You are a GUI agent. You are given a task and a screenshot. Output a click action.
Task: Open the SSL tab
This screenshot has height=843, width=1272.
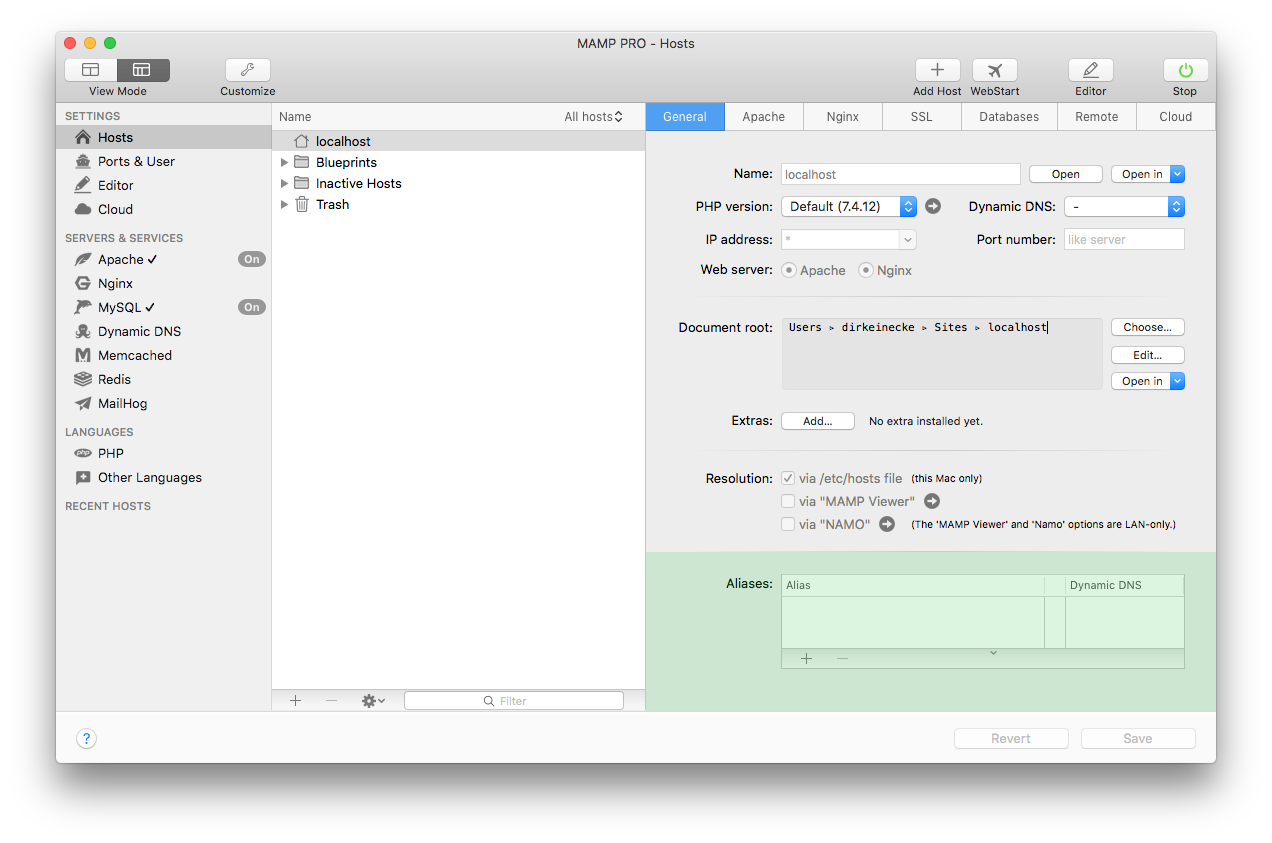(x=921, y=116)
